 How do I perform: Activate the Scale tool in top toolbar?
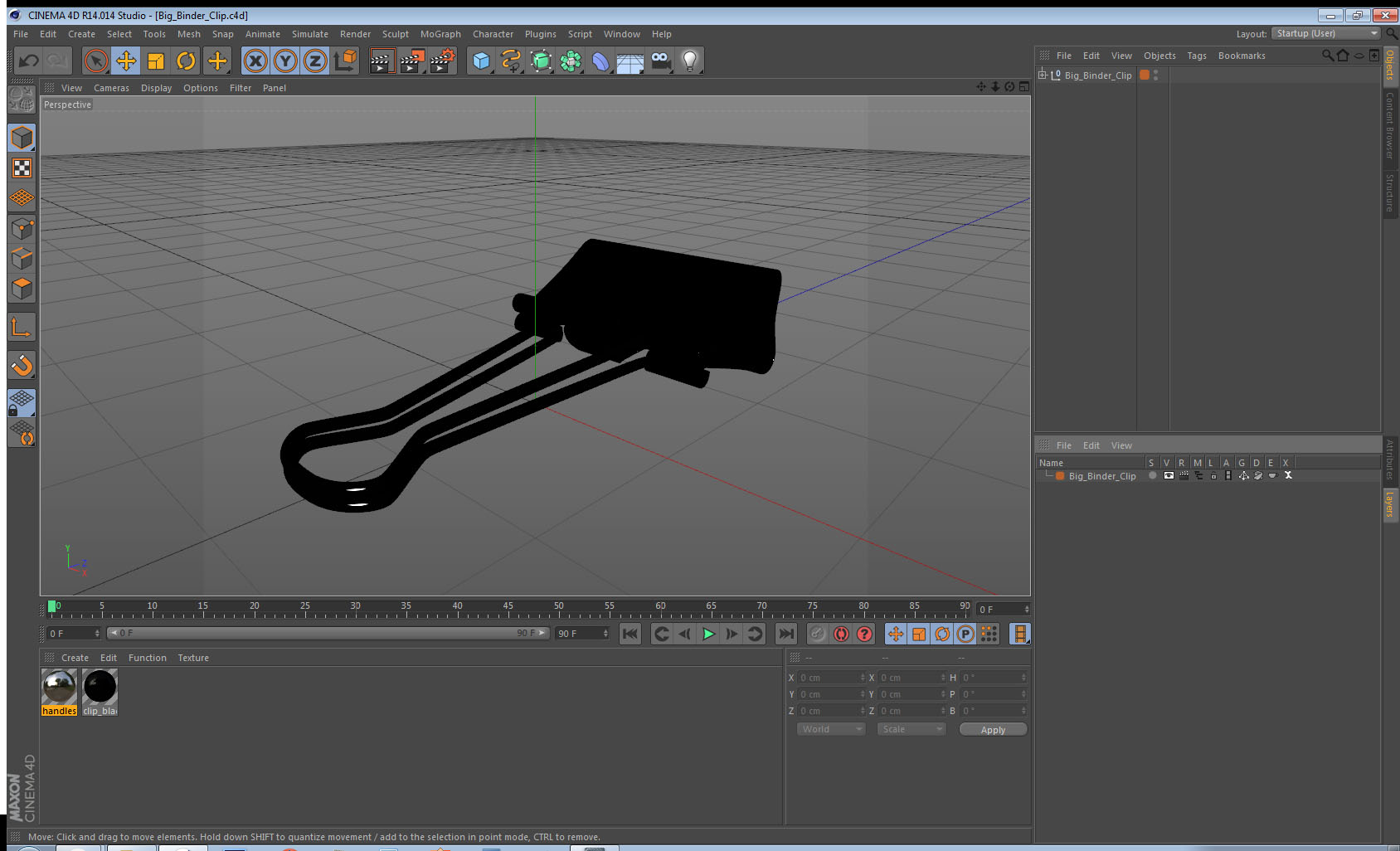click(156, 61)
